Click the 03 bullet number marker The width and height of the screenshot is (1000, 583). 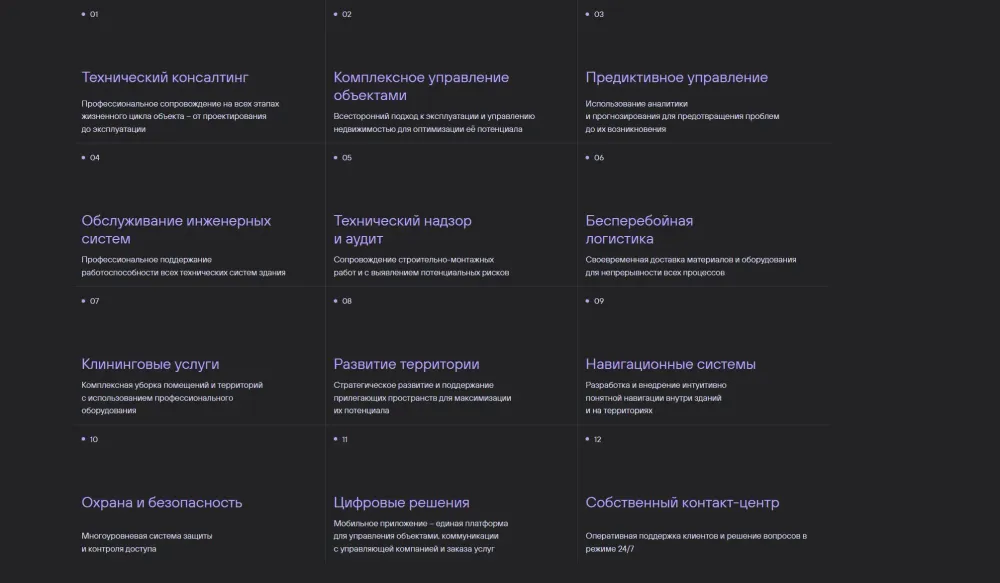pos(598,15)
